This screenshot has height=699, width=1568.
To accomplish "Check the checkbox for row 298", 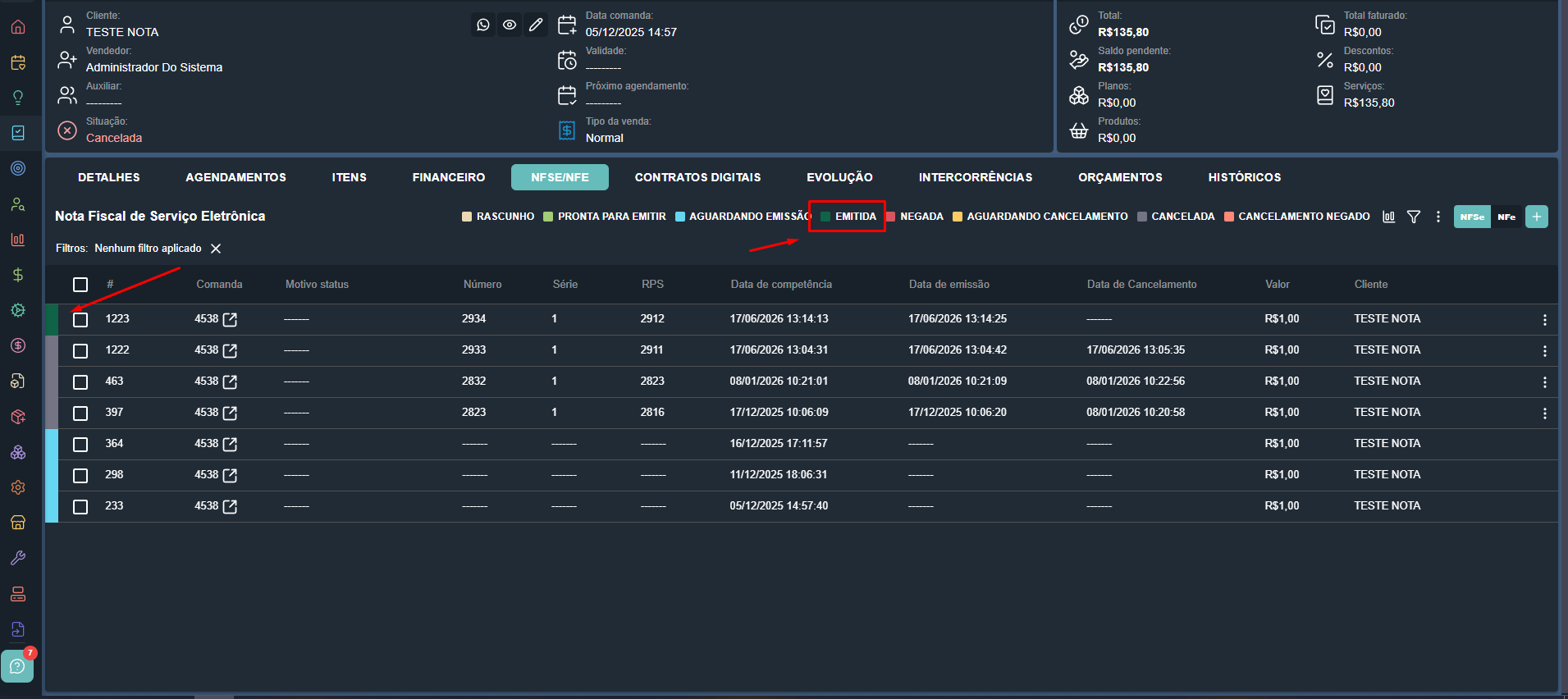I will coord(80,475).
